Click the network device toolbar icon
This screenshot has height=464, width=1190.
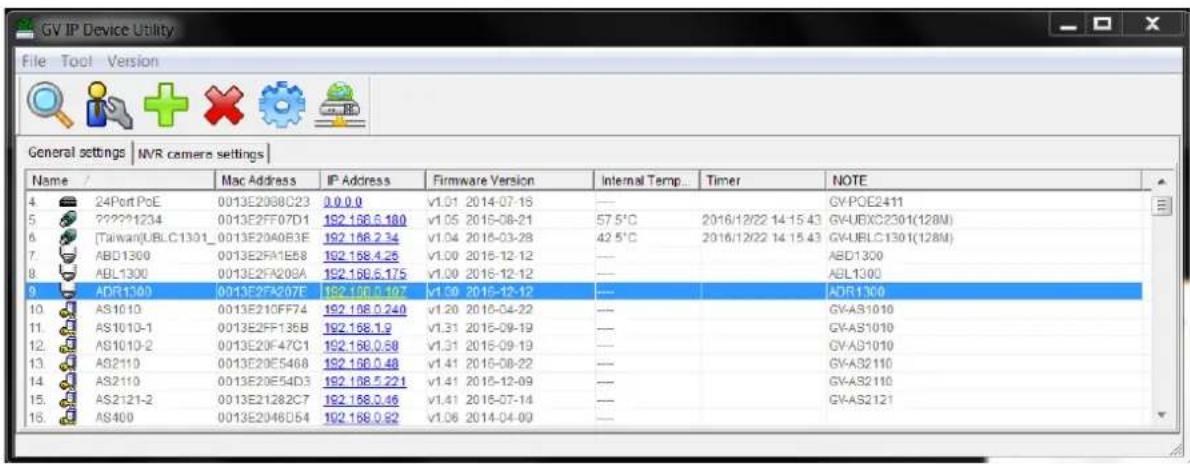[339, 106]
